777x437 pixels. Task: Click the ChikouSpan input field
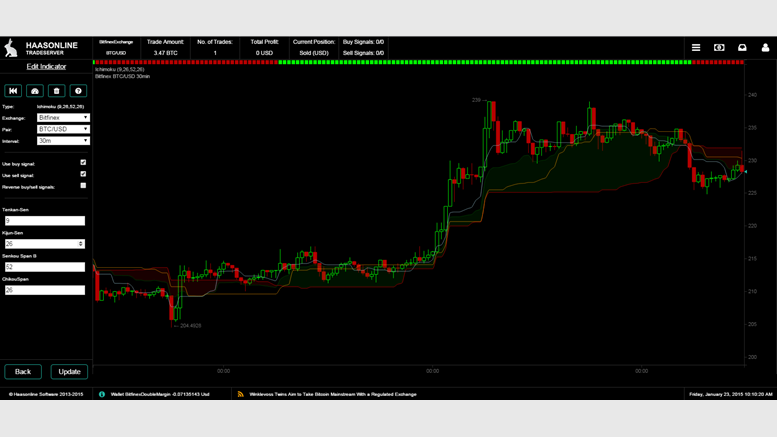tap(45, 290)
